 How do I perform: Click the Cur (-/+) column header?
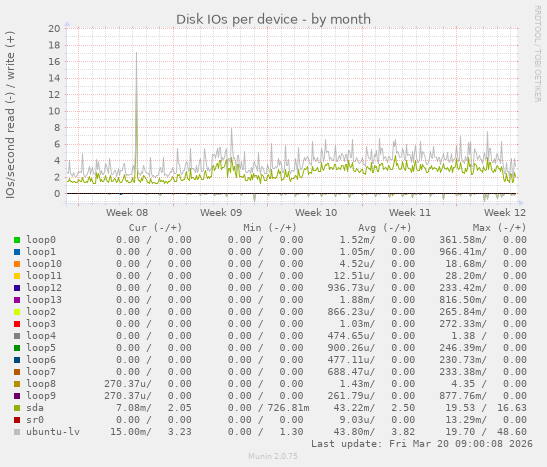click(155, 228)
